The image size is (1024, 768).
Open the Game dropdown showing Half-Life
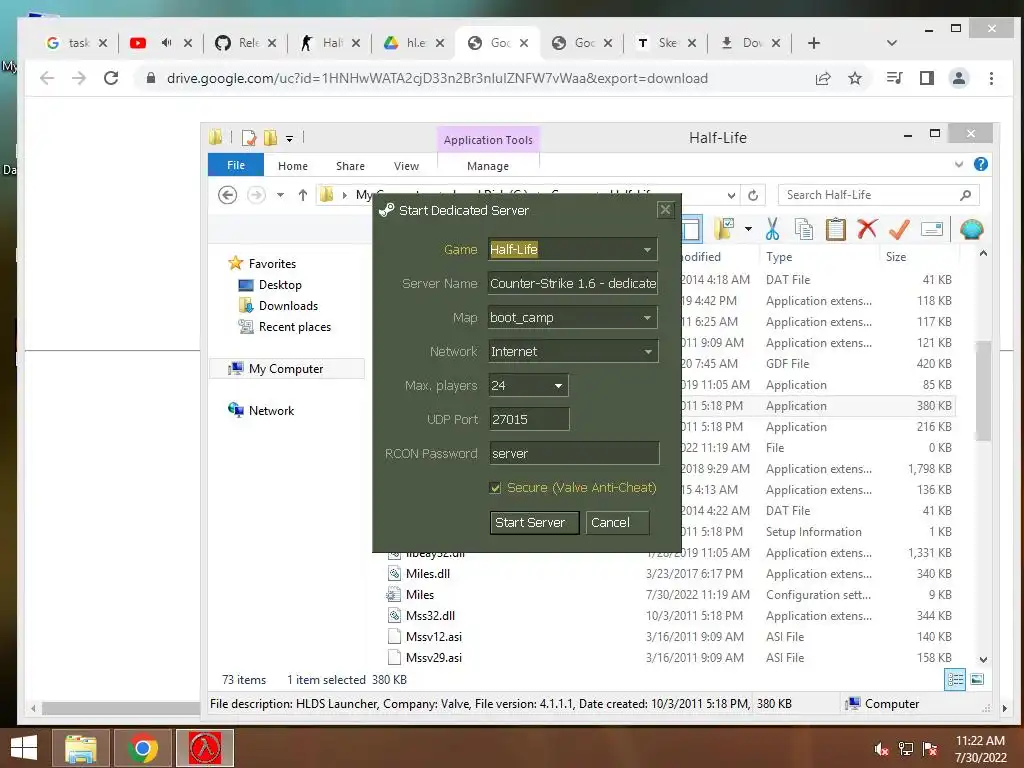click(647, 249)
